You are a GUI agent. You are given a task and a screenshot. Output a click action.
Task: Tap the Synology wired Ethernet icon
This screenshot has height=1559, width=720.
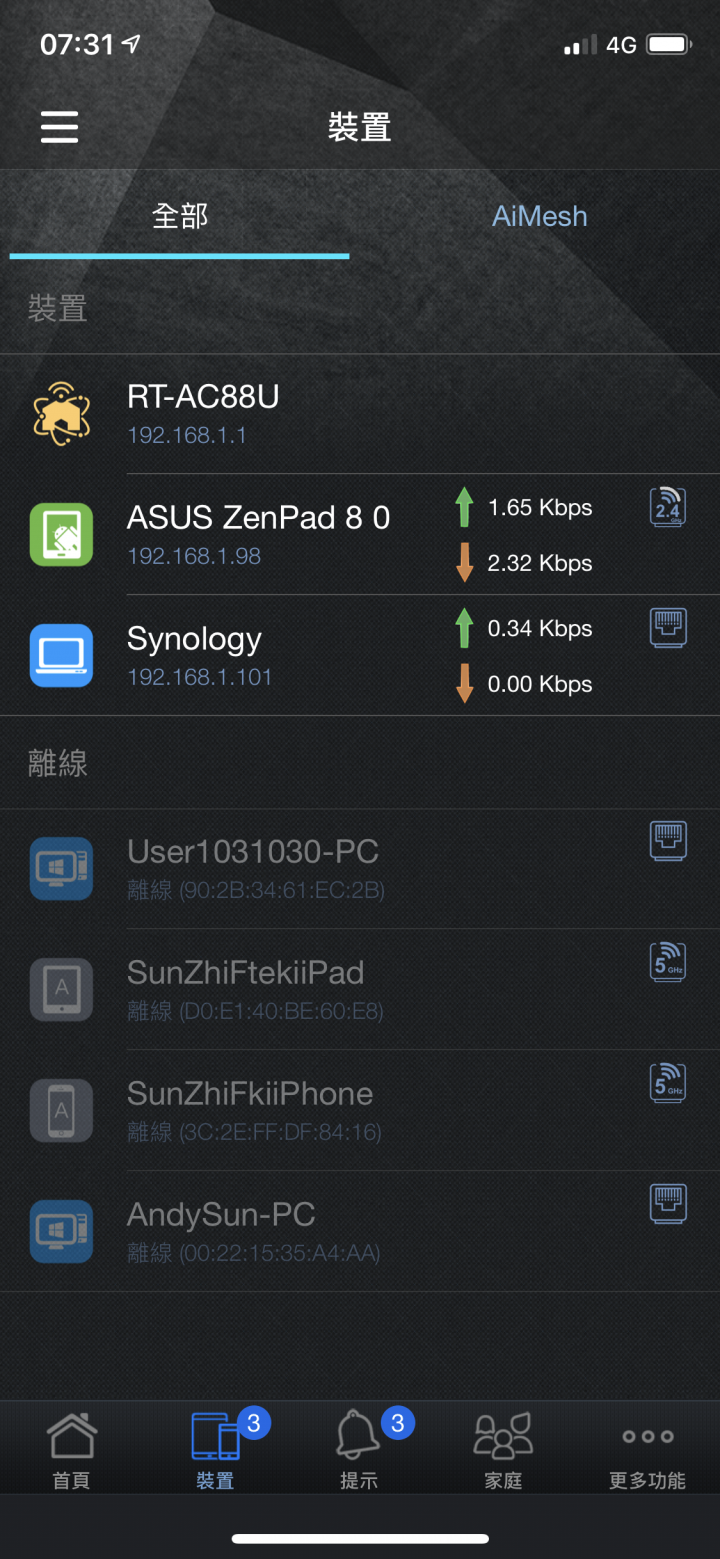(668, 628)
